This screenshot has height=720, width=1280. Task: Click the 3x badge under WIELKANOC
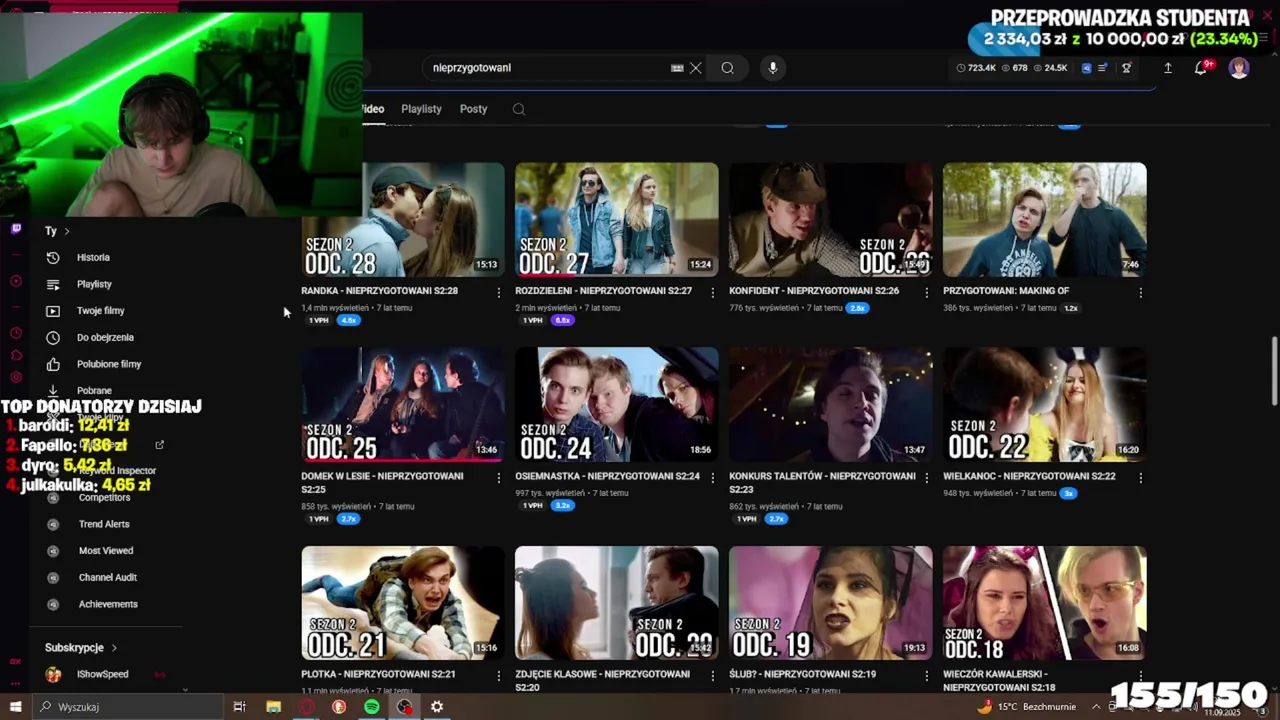(1068, 493)
